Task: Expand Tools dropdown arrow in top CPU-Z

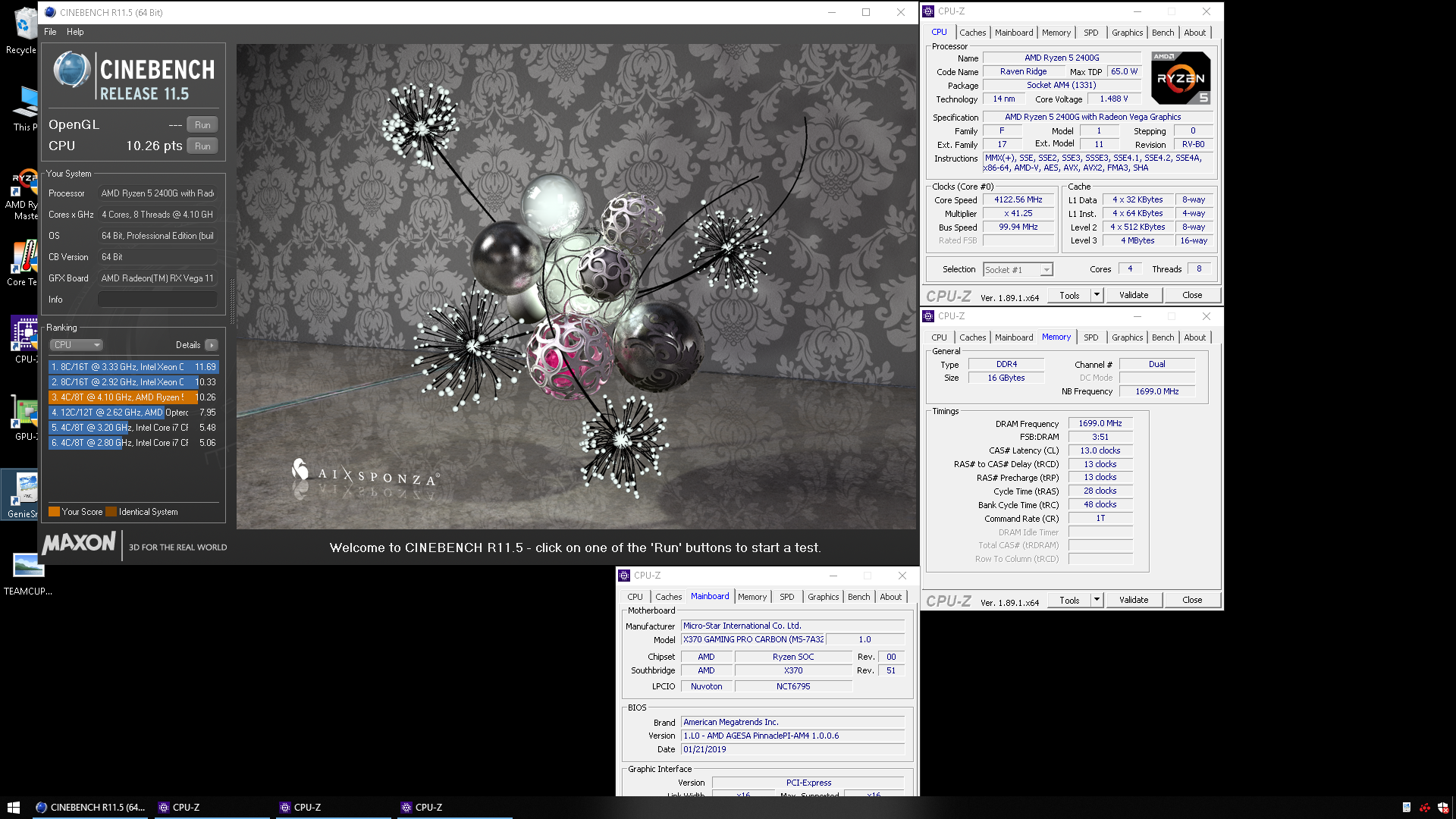Action: [x=1097, y=296]
